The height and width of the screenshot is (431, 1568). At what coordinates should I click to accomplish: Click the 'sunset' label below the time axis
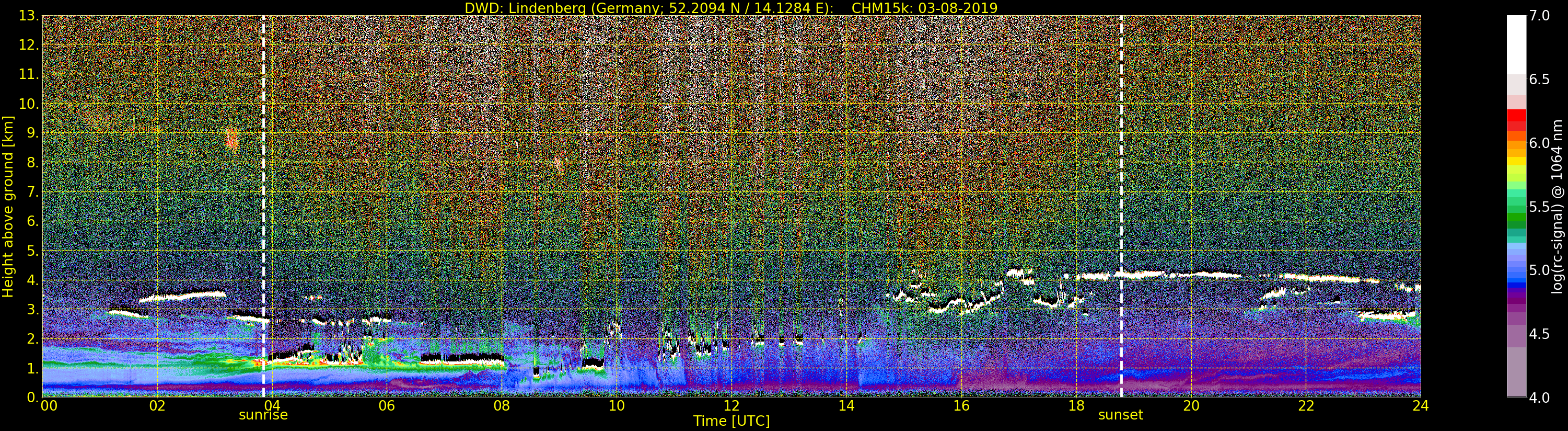[x=1121, y=415]
